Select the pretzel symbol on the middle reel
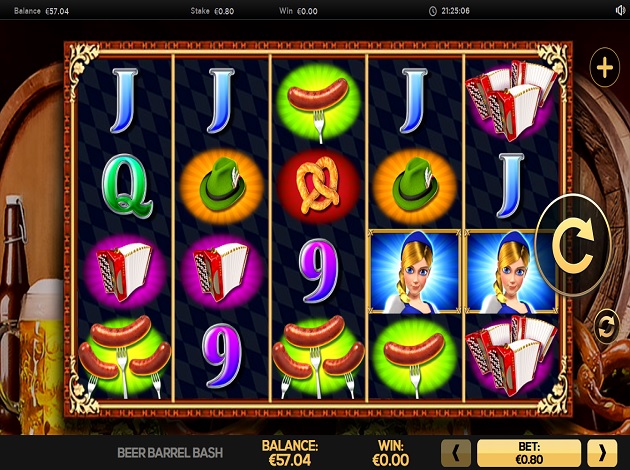630x470 pixels. click(x=319, y=185)
